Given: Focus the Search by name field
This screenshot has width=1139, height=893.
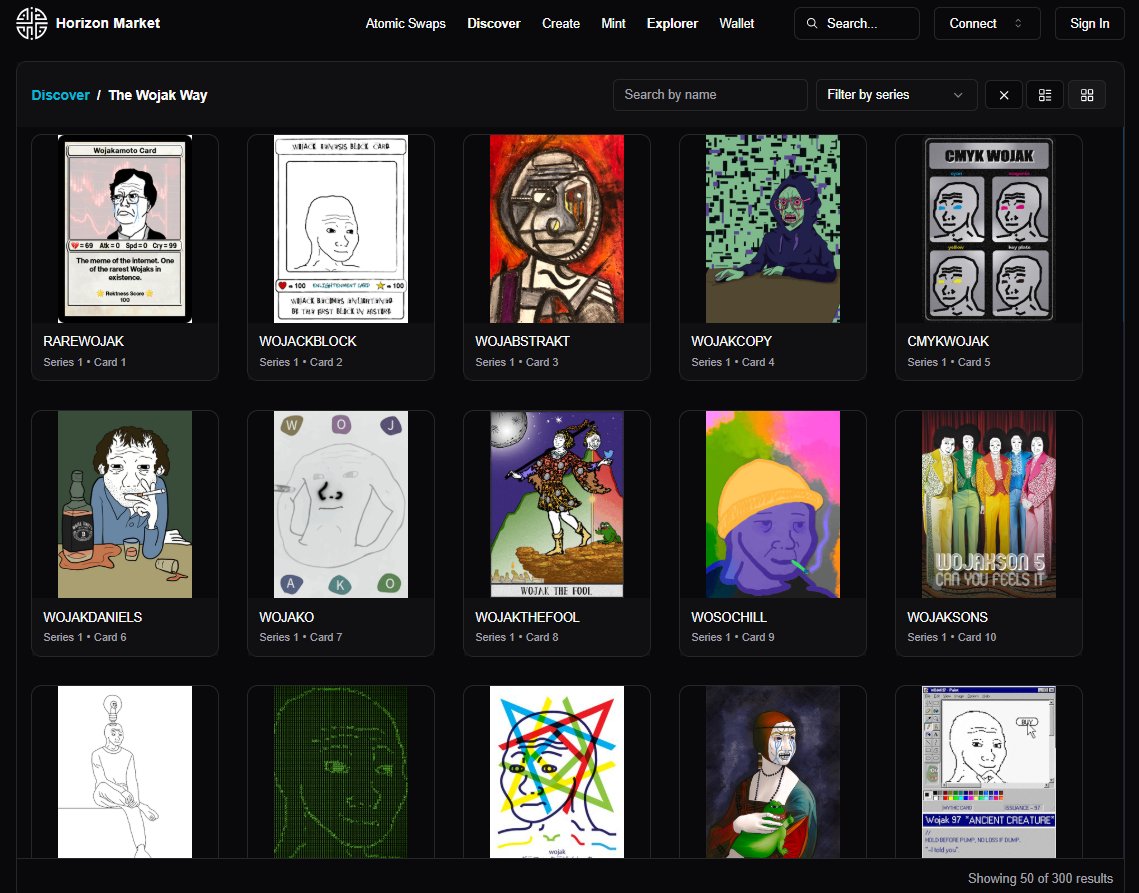Looking at the screenshot, I should (710, 95).
